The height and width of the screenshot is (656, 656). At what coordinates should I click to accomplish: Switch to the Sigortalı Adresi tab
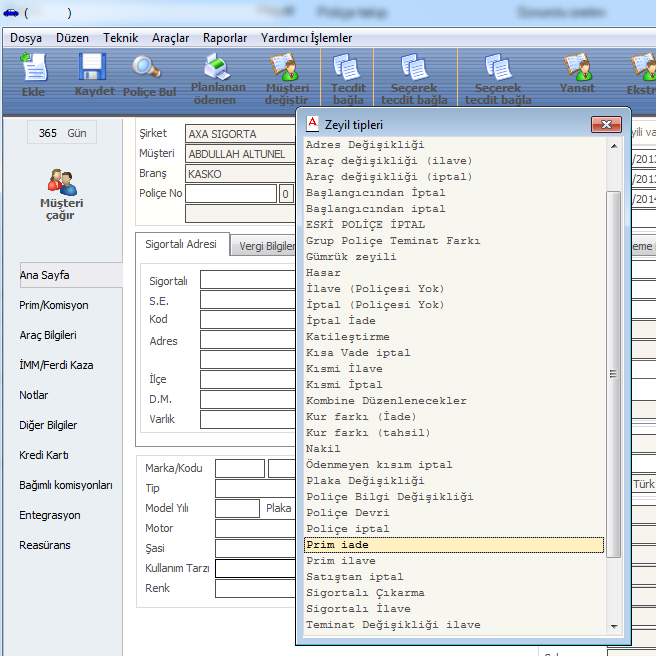click(181, 245)
